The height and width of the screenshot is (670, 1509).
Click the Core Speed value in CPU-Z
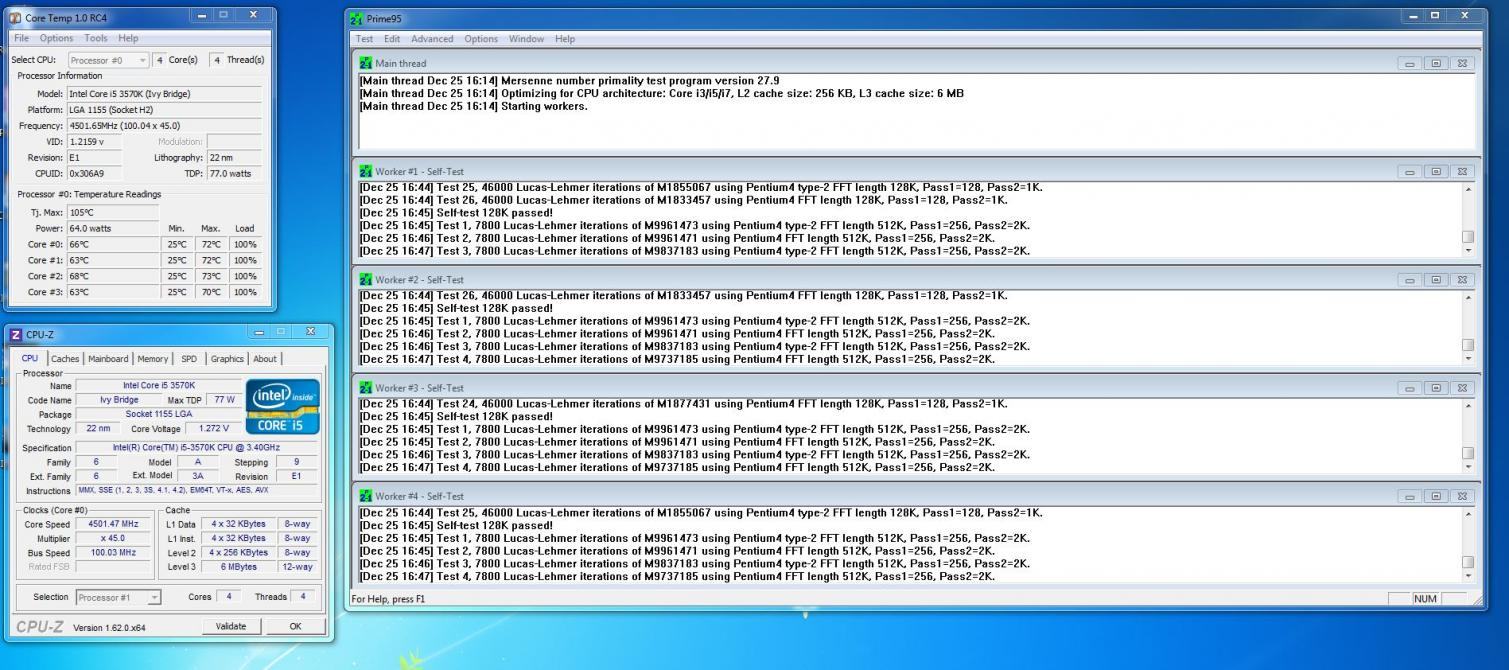112,524
